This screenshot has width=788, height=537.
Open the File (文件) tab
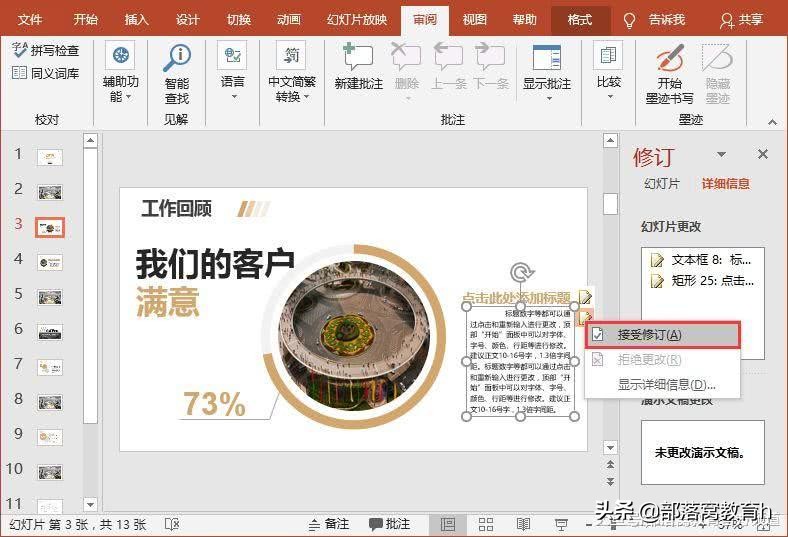[x=30, y=20]
